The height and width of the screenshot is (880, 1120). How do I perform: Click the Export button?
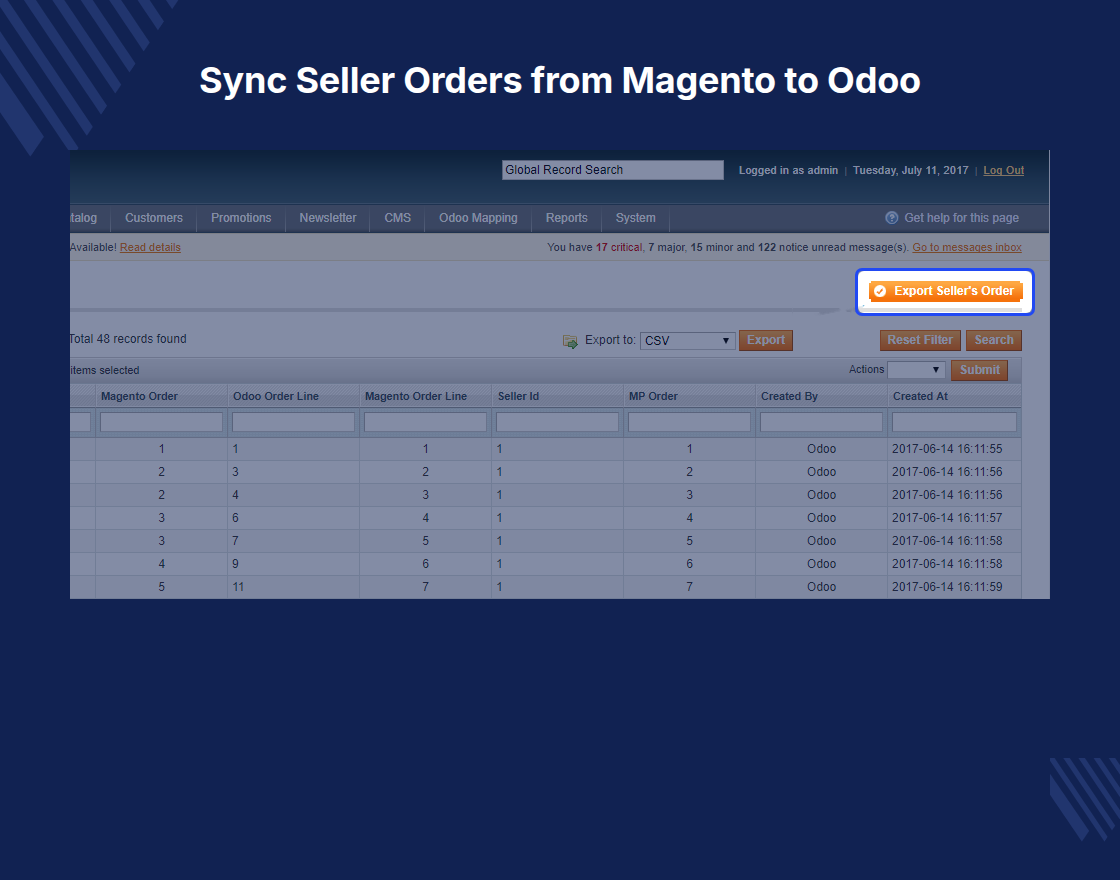766,340
